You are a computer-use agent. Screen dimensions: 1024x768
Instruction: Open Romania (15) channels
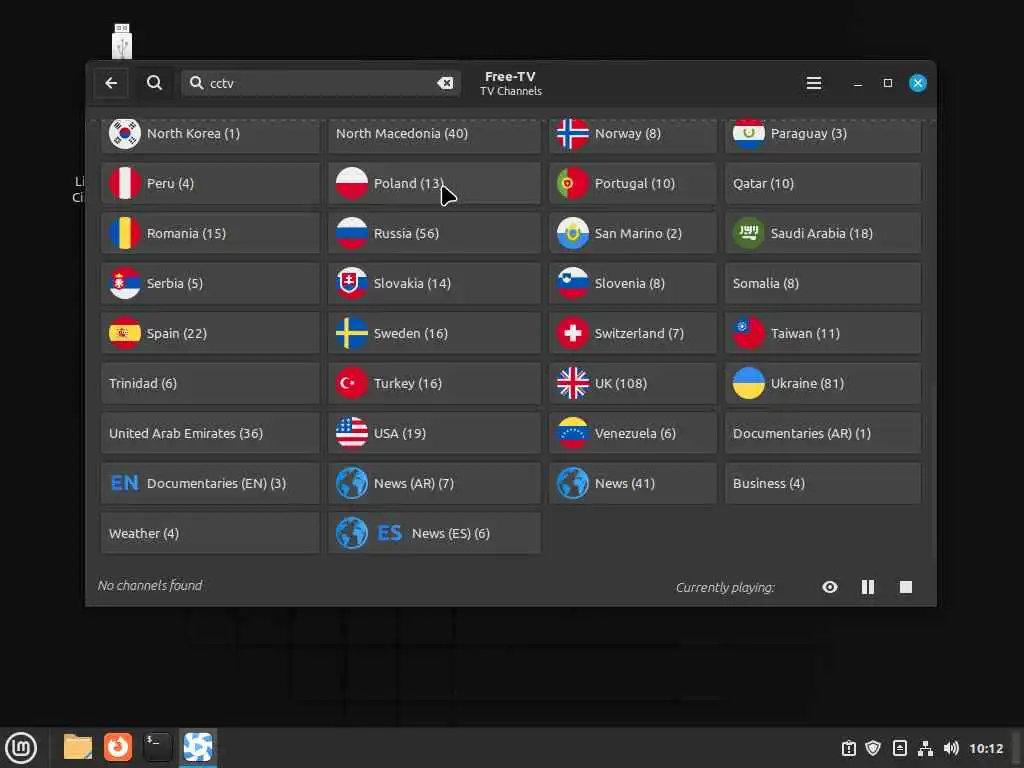[x=210, y=233]
